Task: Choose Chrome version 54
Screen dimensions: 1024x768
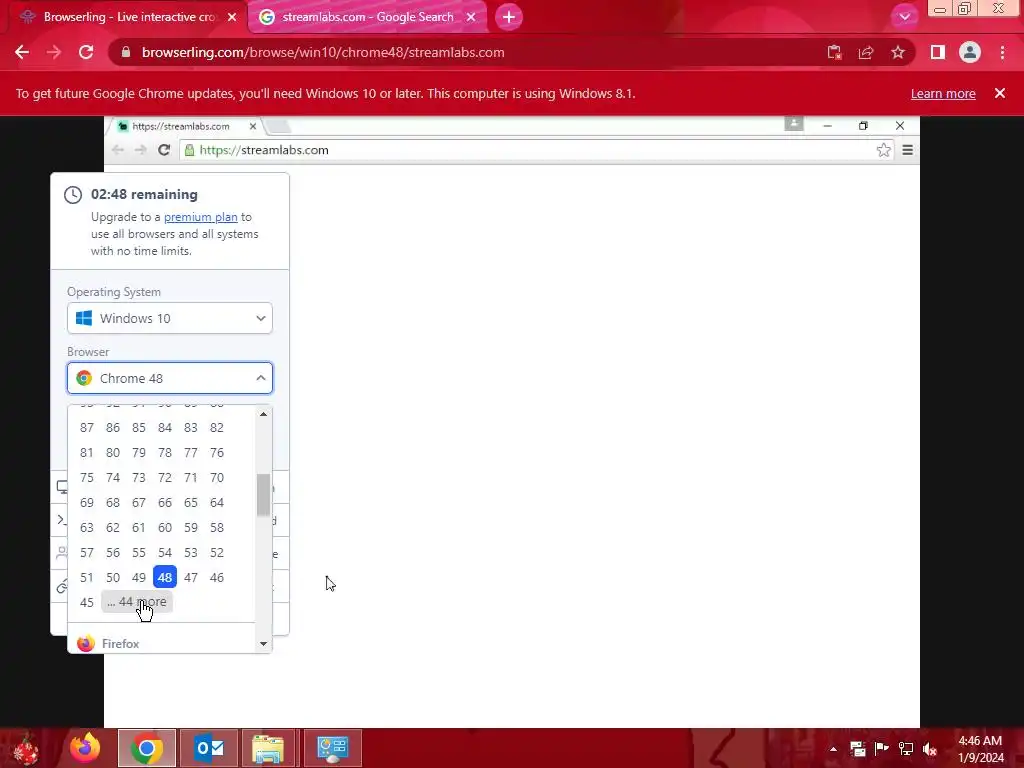Action: pos(165,552)
